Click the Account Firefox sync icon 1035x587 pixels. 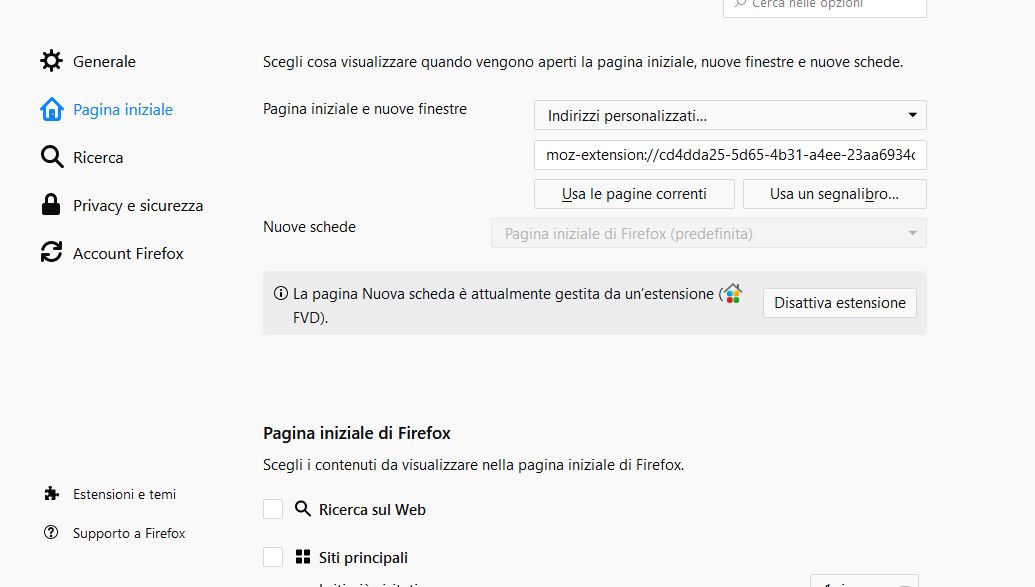(x=51, y=252)
